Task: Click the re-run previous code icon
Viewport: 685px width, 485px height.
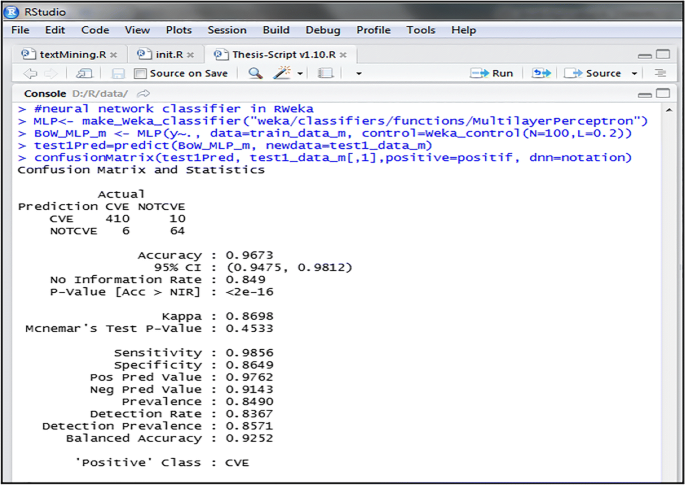Action: pyautogui.click(x=541, y=73)
